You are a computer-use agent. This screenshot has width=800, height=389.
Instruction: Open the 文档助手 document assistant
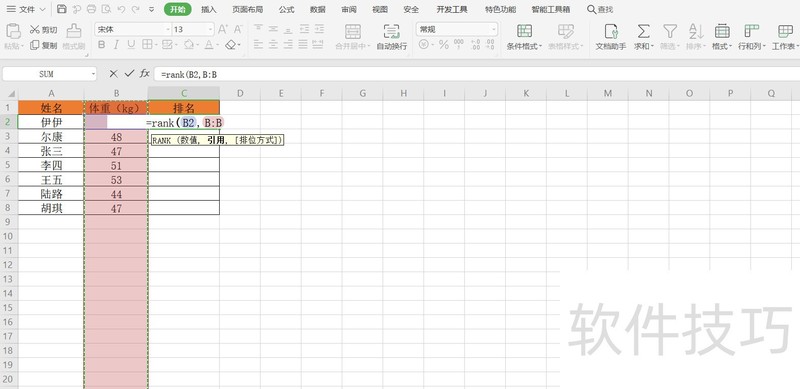pos(611,32)
